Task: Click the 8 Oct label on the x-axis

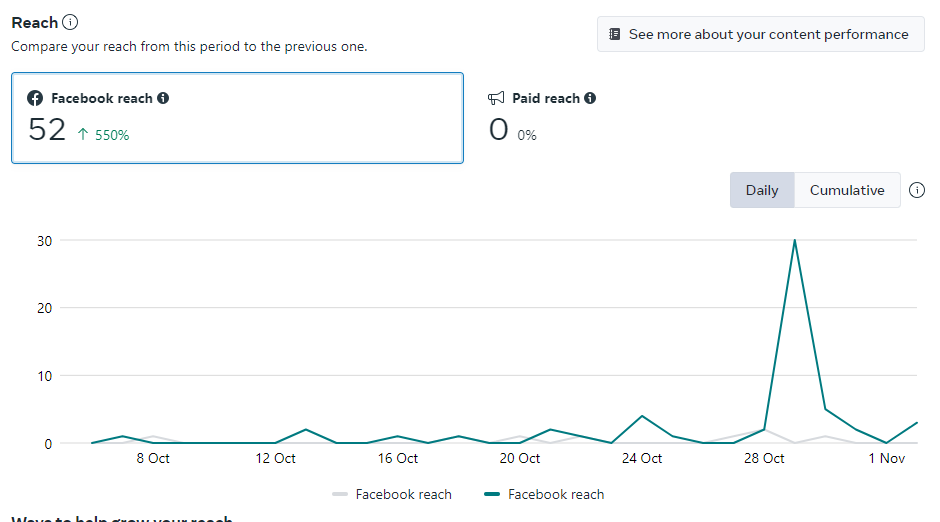Action: coord(153,458)
